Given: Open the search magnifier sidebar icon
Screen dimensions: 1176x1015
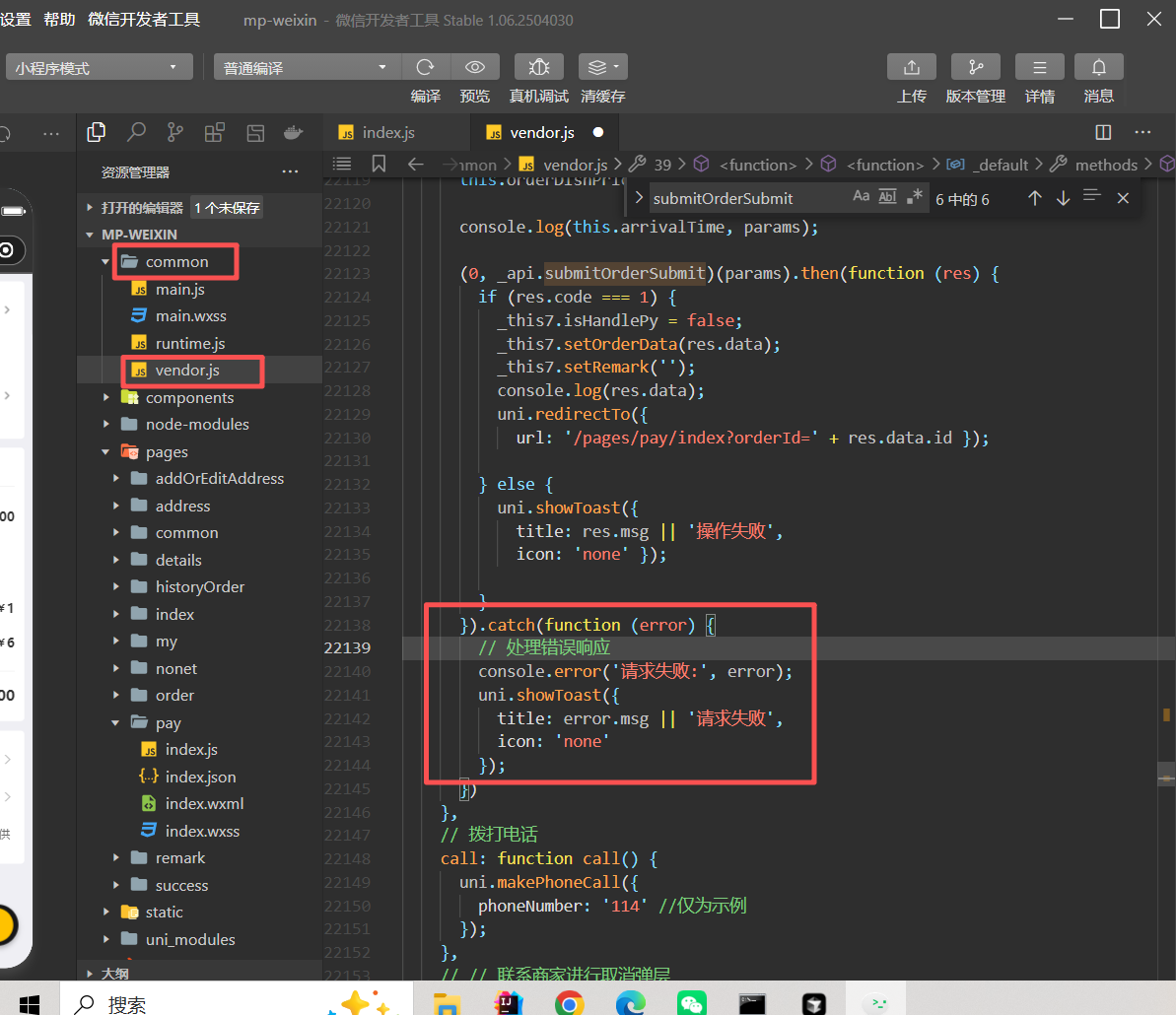Looking at the screenshot, I should (x=136, y=133).
